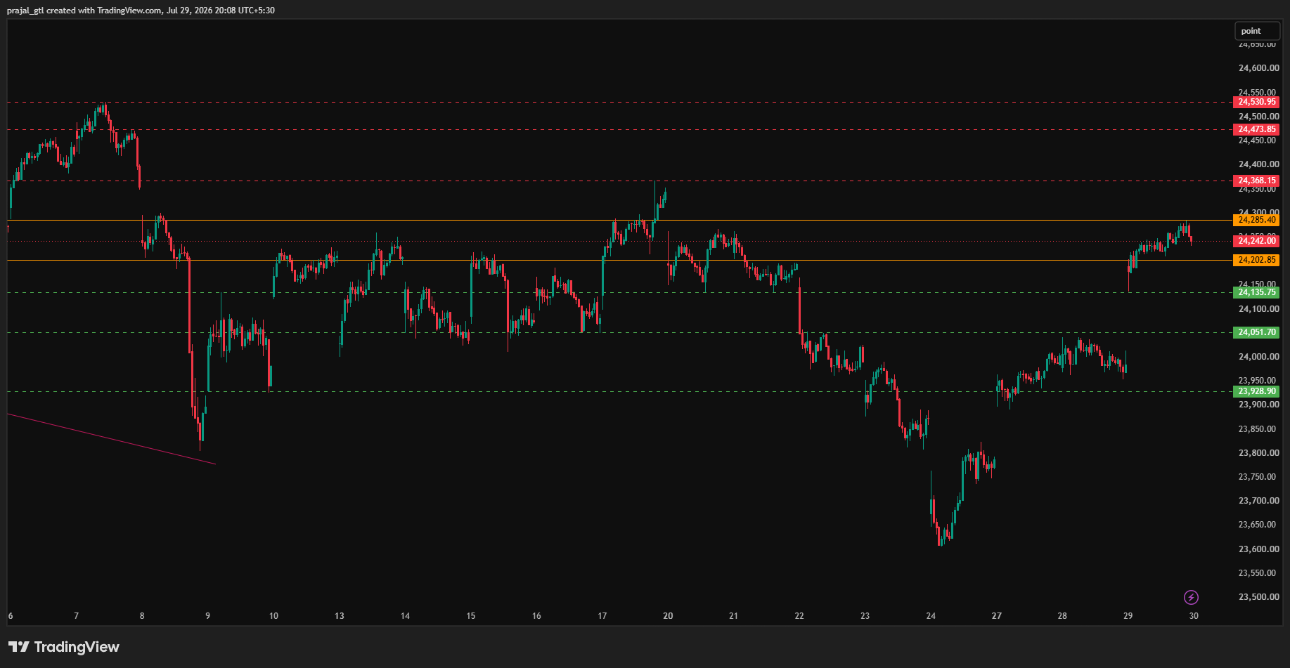Viewport: 1290px width, 668px height.
Task: Click the TradingView logo at bottom left
Action: click(64, 647)
